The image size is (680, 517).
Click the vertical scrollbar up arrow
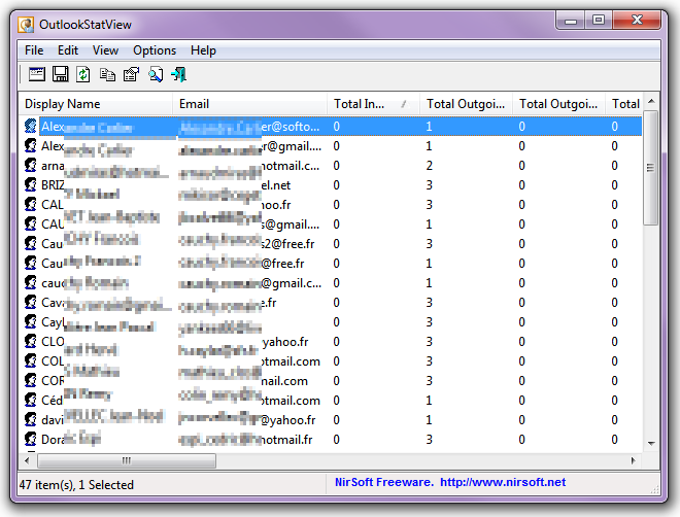click(651, 101)
